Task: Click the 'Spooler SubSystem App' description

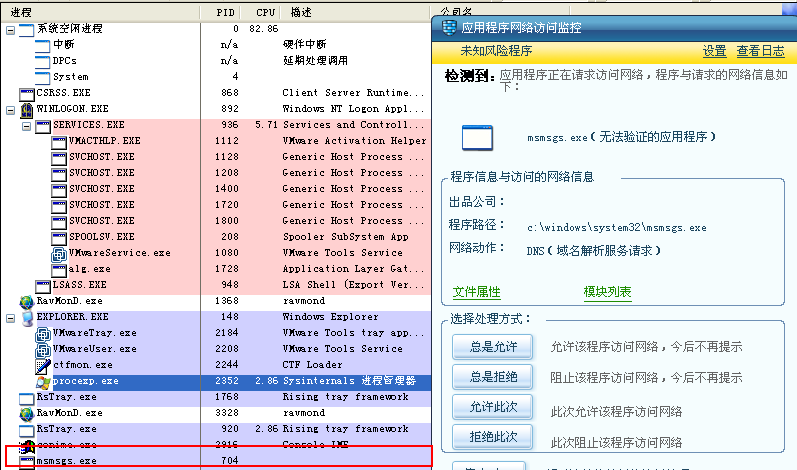Action: tap(346, 237)
